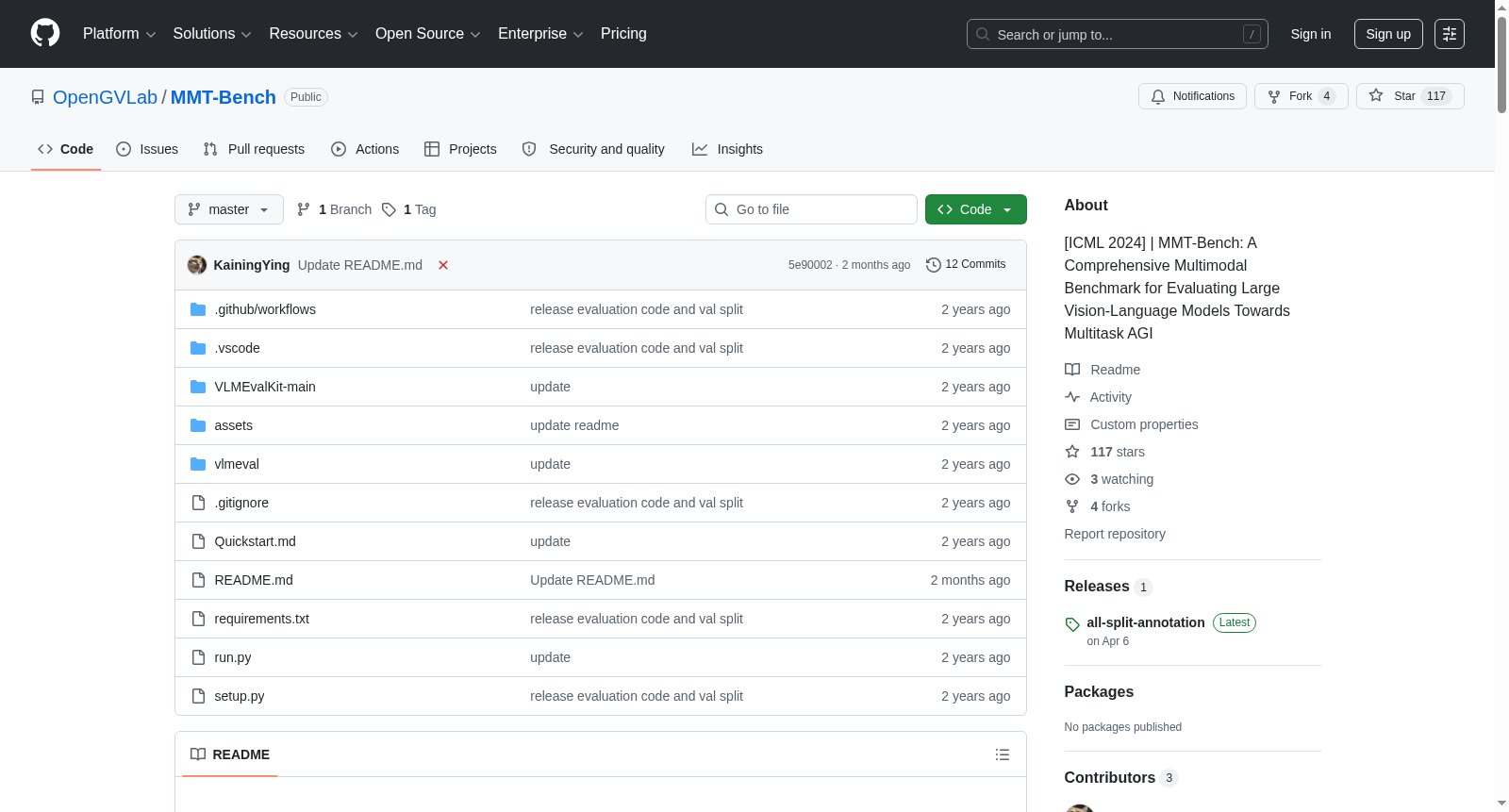Open the all-split-annotation release tag

tap(1145, 622)
